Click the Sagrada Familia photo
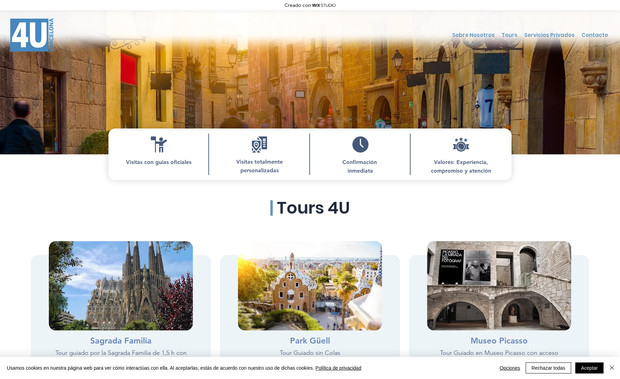The width and height of the screenshot is (620, 379). coord(121,286)
